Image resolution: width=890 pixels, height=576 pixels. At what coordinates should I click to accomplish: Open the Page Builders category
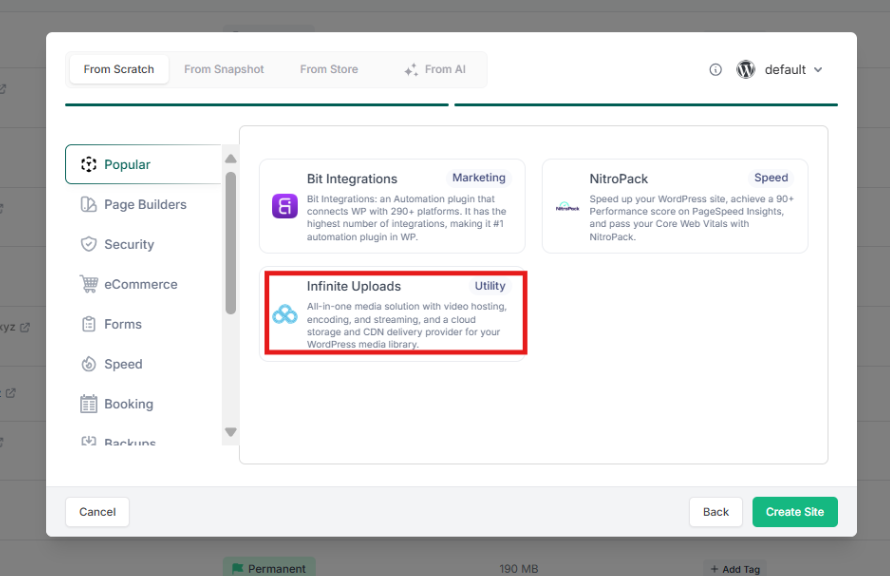coord(134,204)
